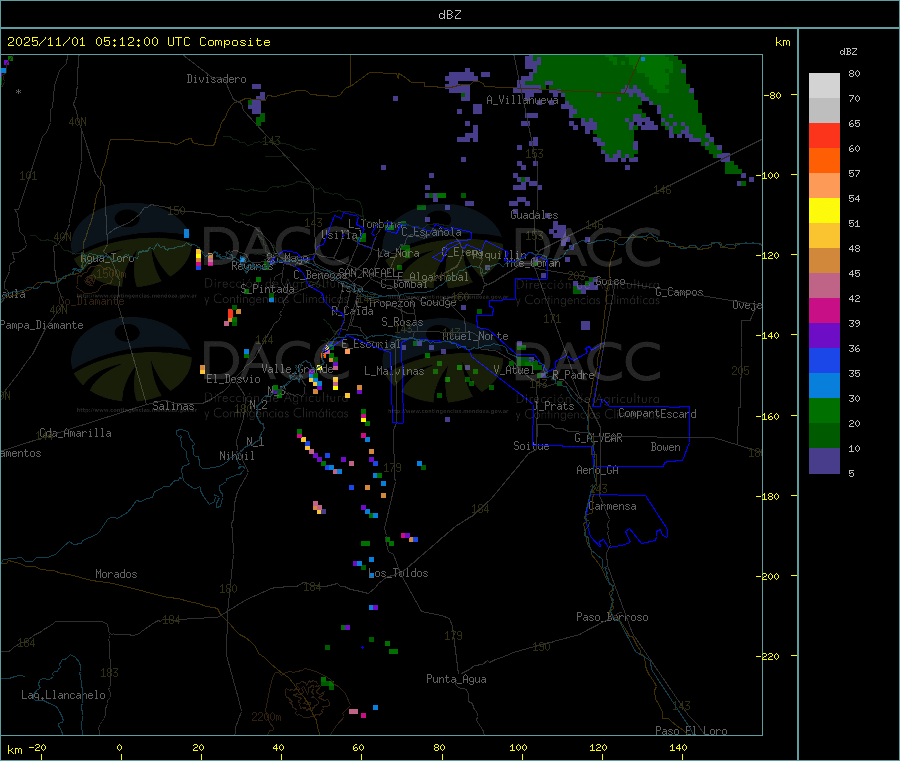Click the El_Desvio map label
Image resolution: width=900 pixels, height=761 pixels.
(x=234, y=379)
